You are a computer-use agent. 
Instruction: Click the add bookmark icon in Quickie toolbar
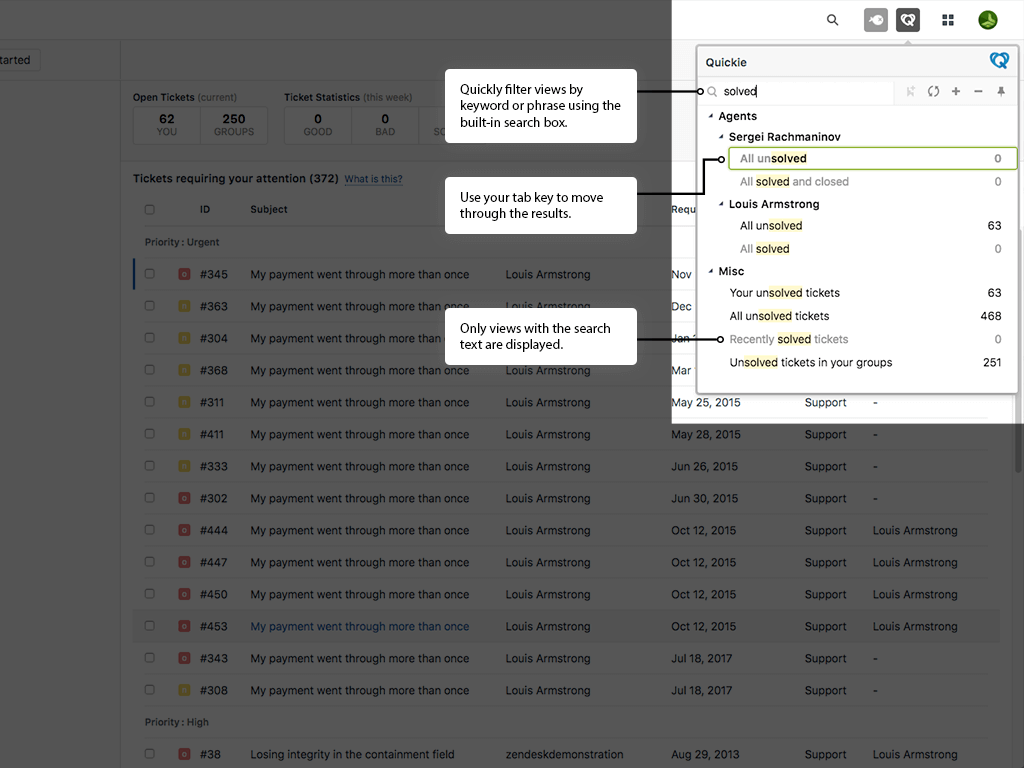[910, 91]
